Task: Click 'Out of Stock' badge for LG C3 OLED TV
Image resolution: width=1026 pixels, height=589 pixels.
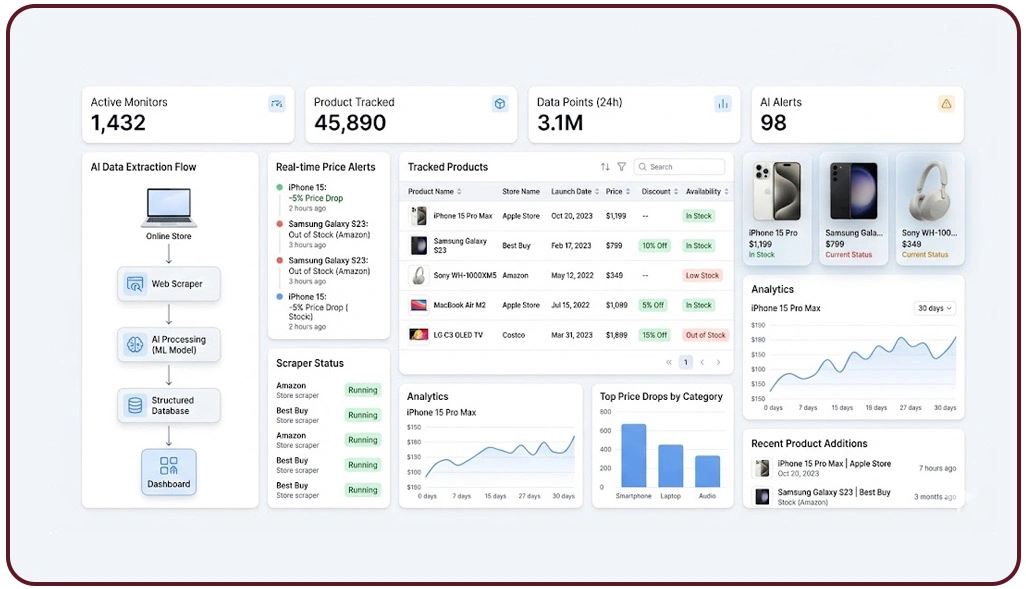Action: point(705,334)
